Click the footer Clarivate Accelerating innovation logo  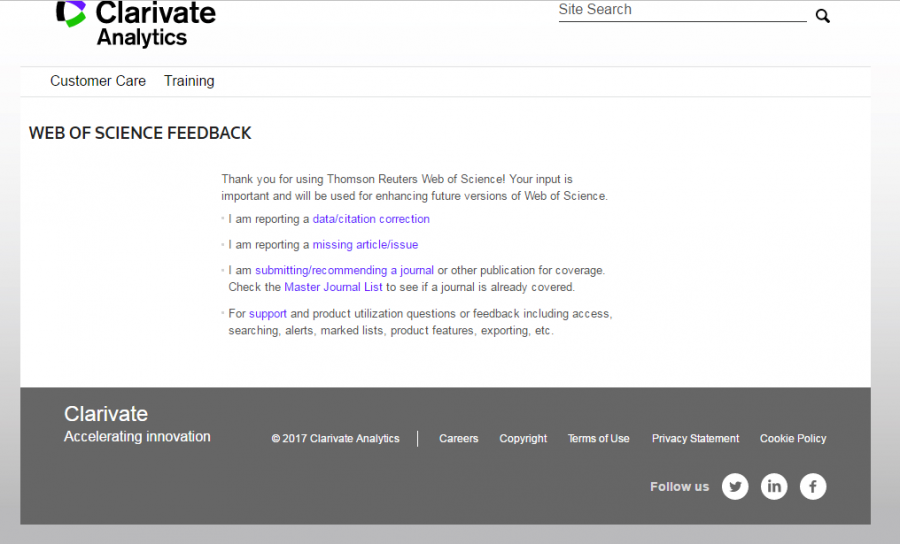coord(137,423)
